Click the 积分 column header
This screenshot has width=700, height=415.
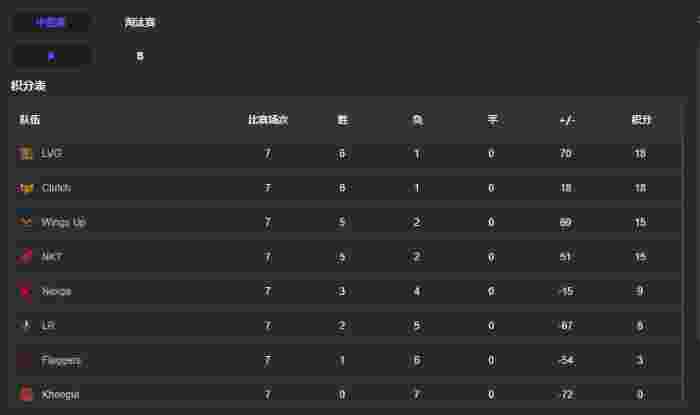coord(641,120)
